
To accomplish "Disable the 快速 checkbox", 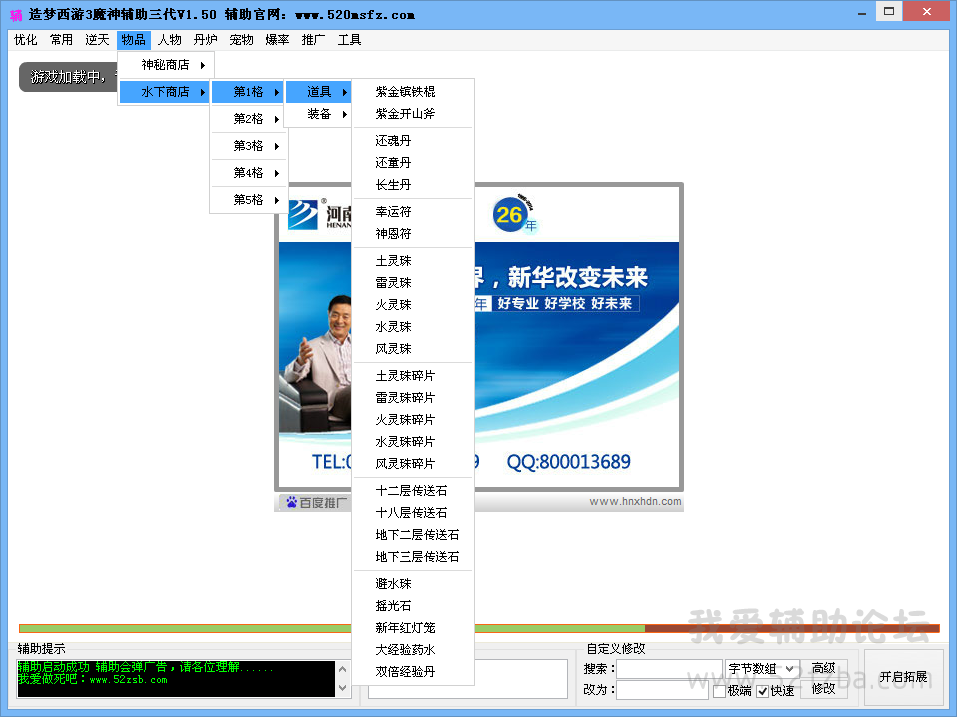I will 763,691.
